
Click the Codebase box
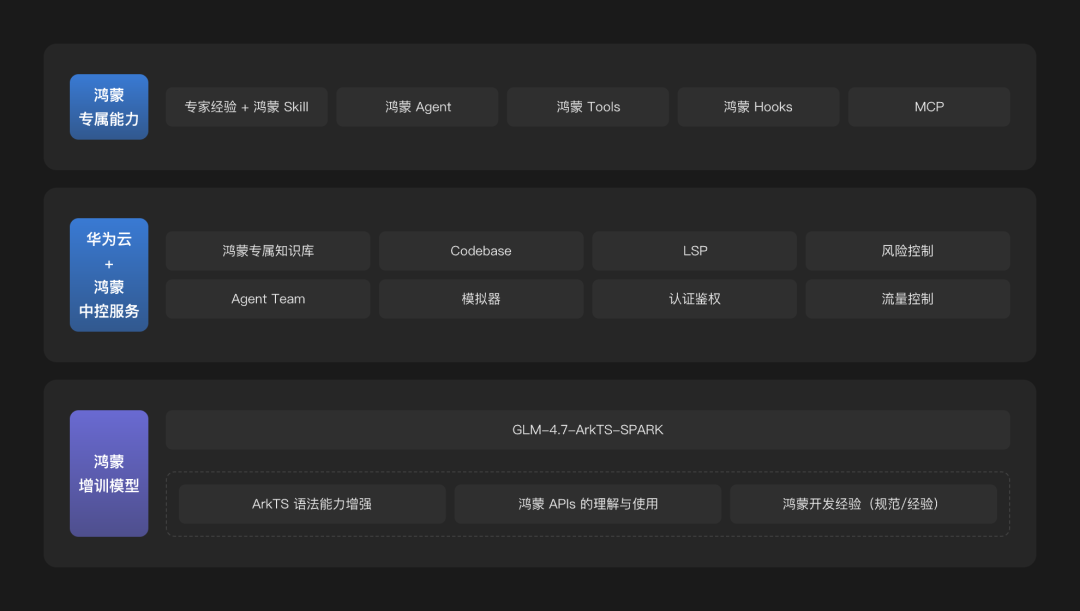(x=481, y=251)
